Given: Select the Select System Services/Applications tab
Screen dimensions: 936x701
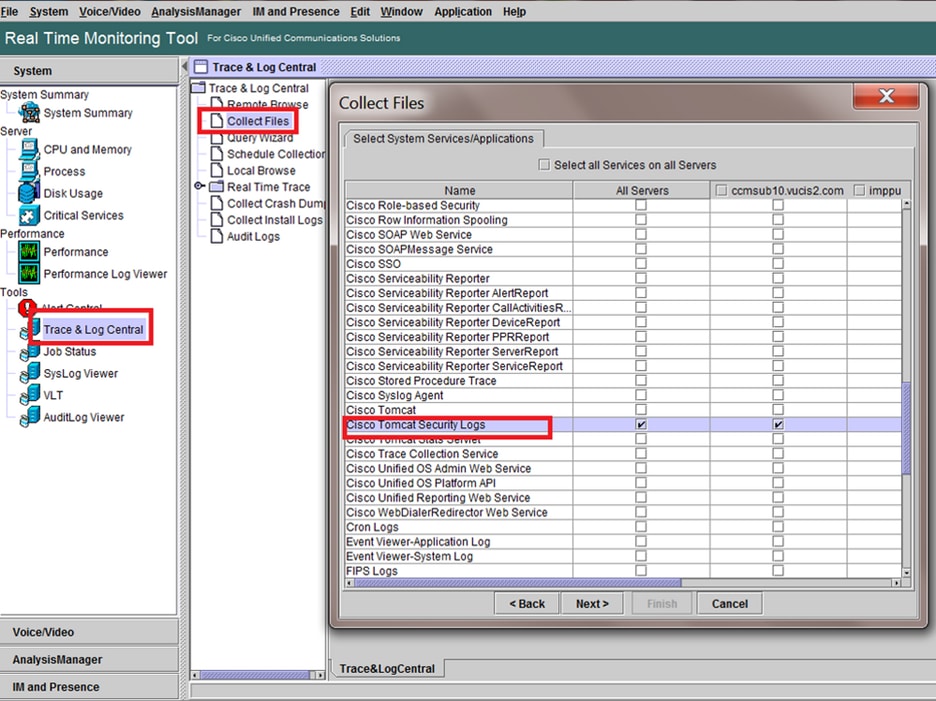Looking at the screenshot, I should click(x=444, y=139).
